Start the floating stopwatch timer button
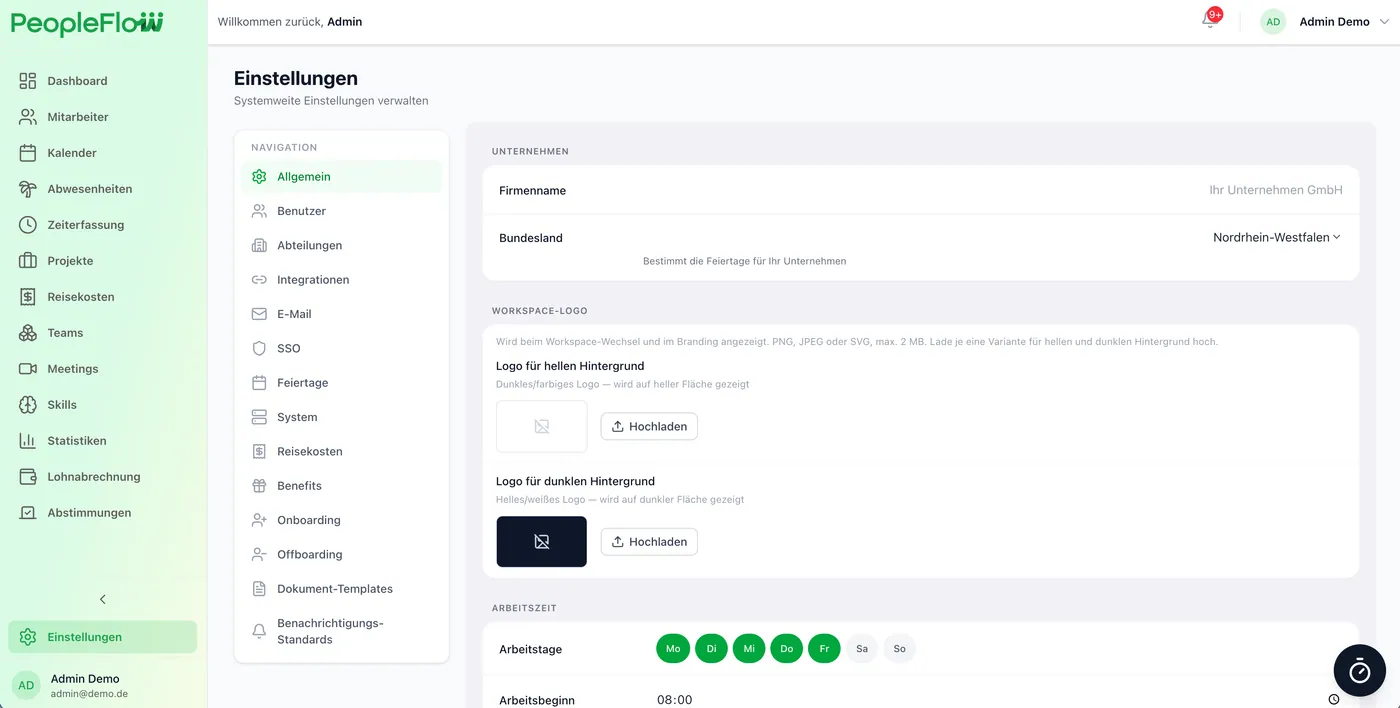1400x708 pixels. 1360,671
